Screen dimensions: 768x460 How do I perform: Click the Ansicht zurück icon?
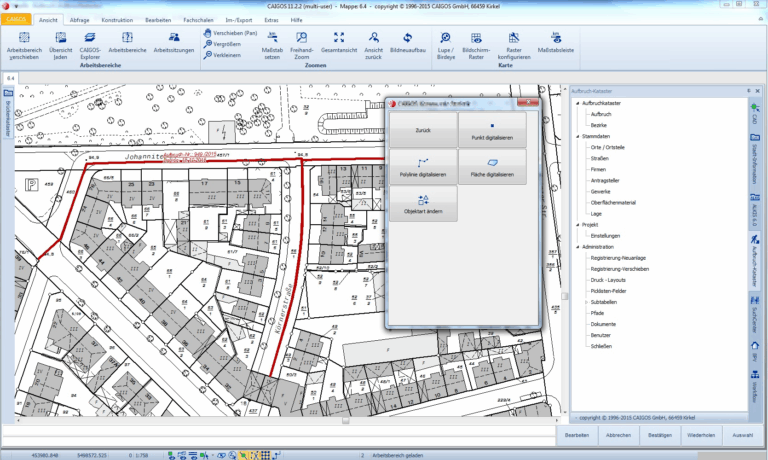click(x=374, y=37)
